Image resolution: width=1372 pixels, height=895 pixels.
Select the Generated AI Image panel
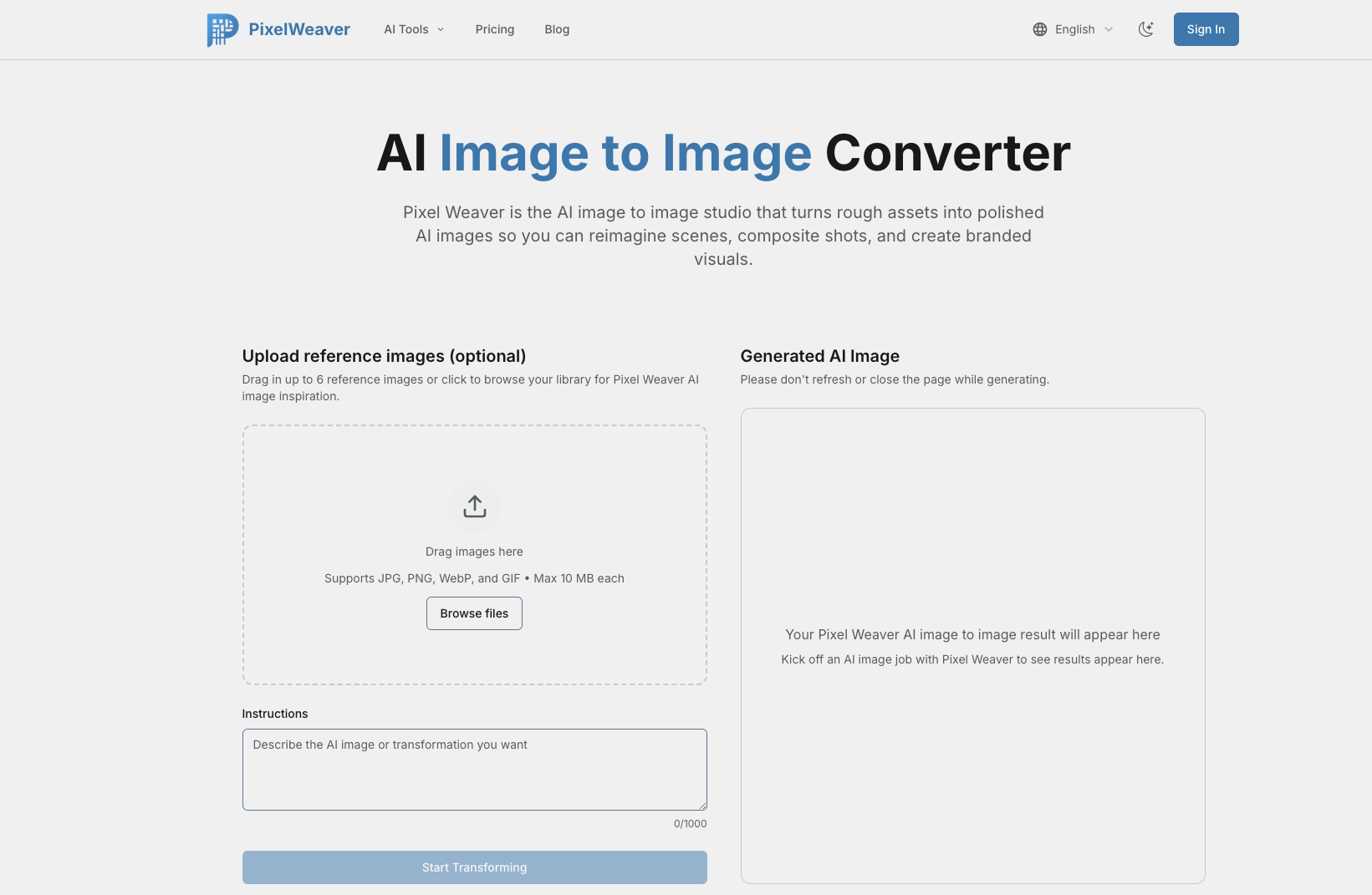pos(972,645)
